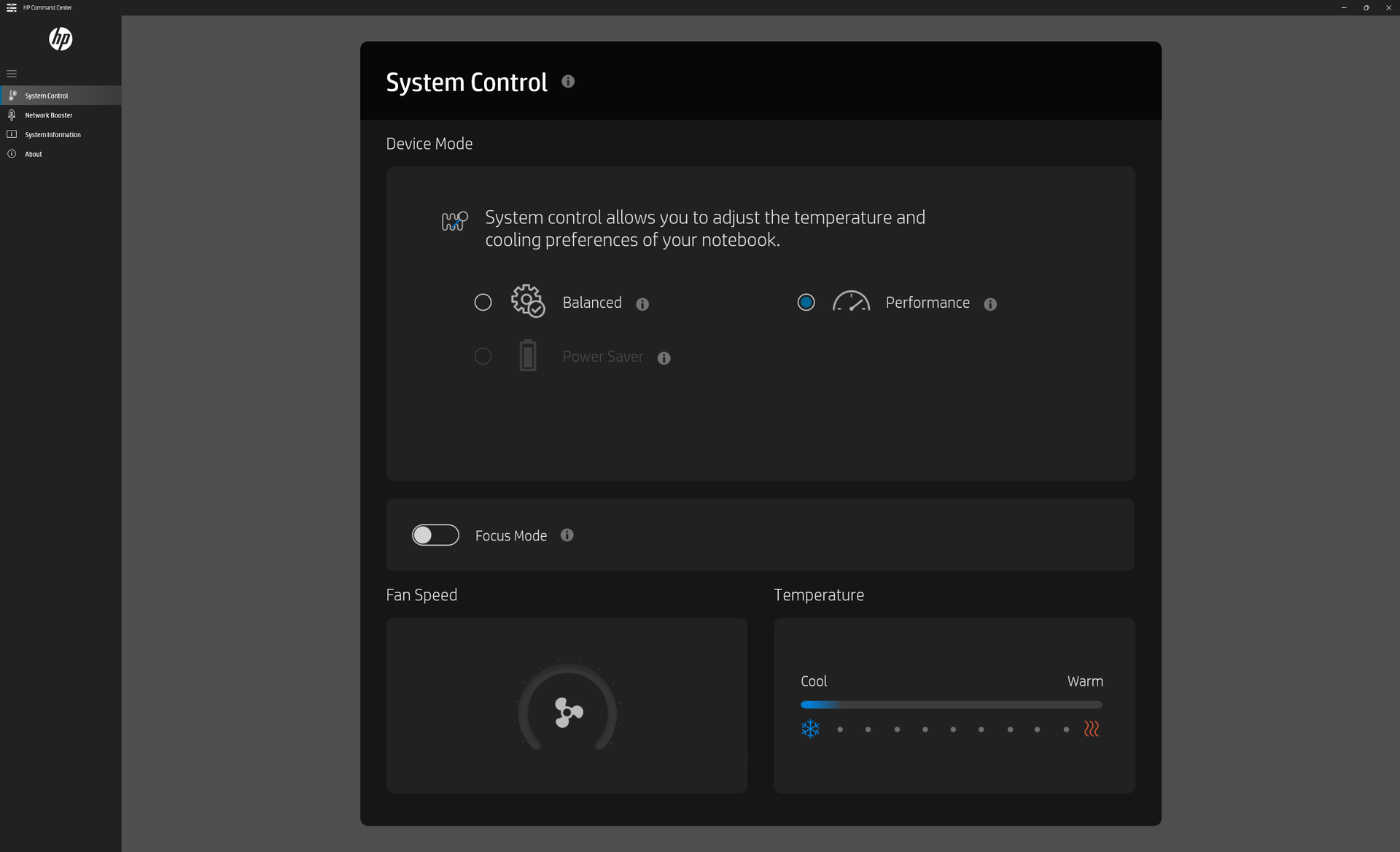Click the Balanced gear icon

click(528, 301)
